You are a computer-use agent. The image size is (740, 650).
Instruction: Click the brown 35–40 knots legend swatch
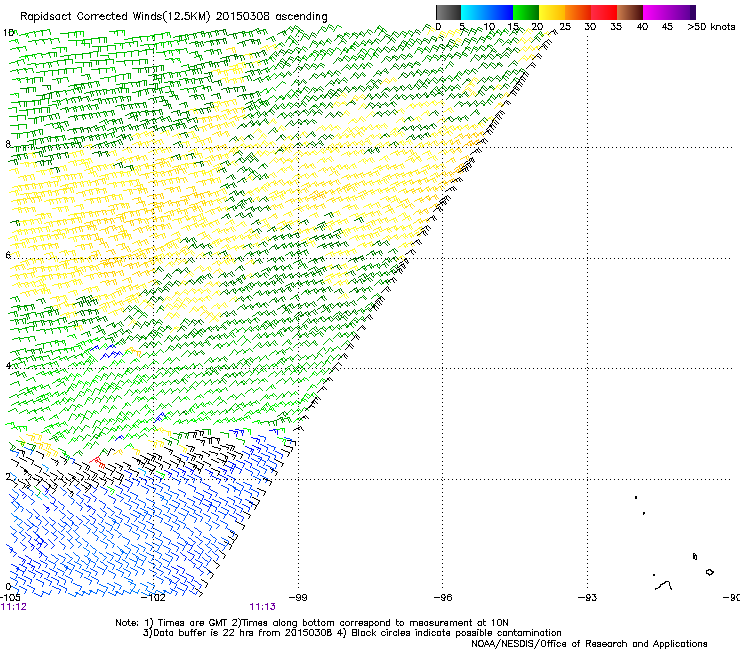[x=630, y=12]
